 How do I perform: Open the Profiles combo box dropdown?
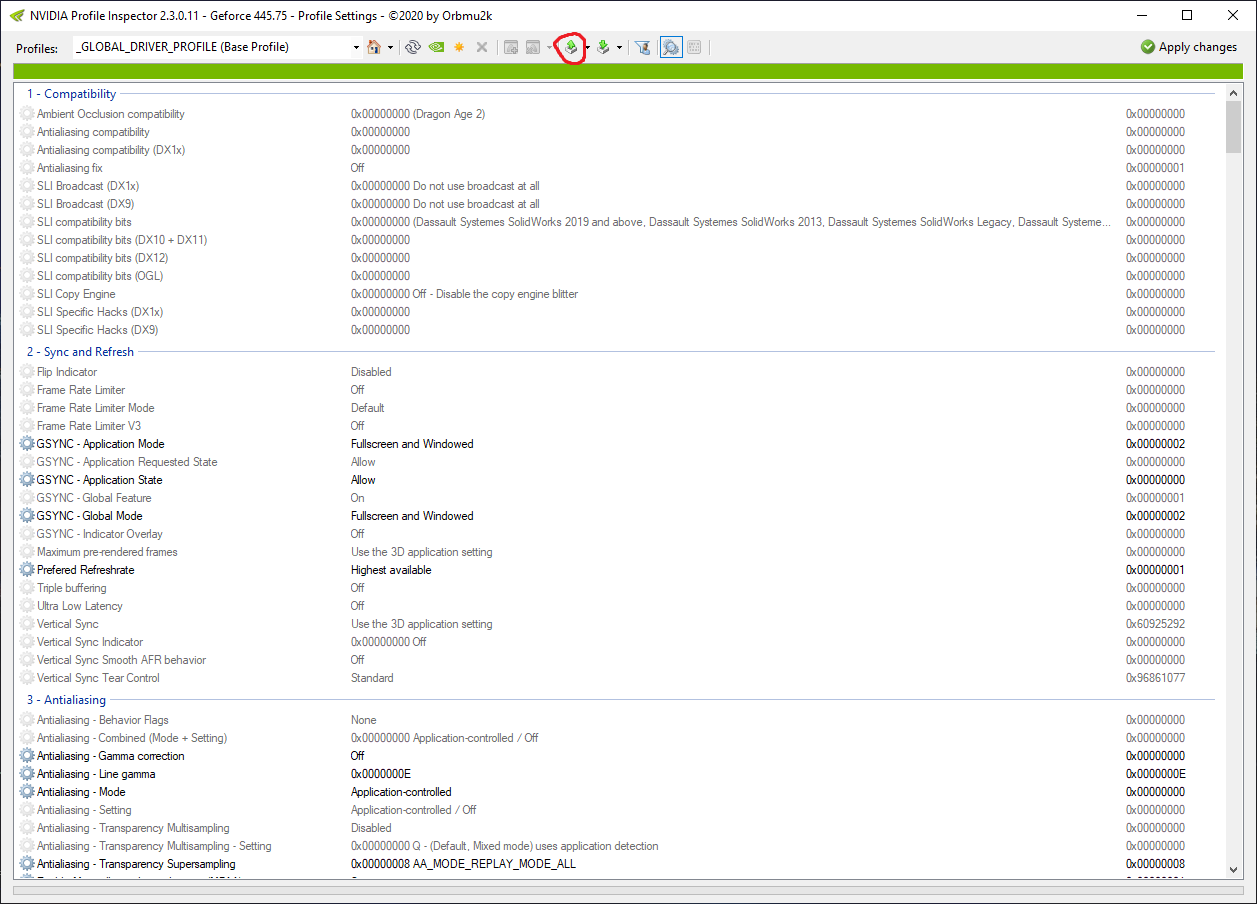tap(357, 47)
